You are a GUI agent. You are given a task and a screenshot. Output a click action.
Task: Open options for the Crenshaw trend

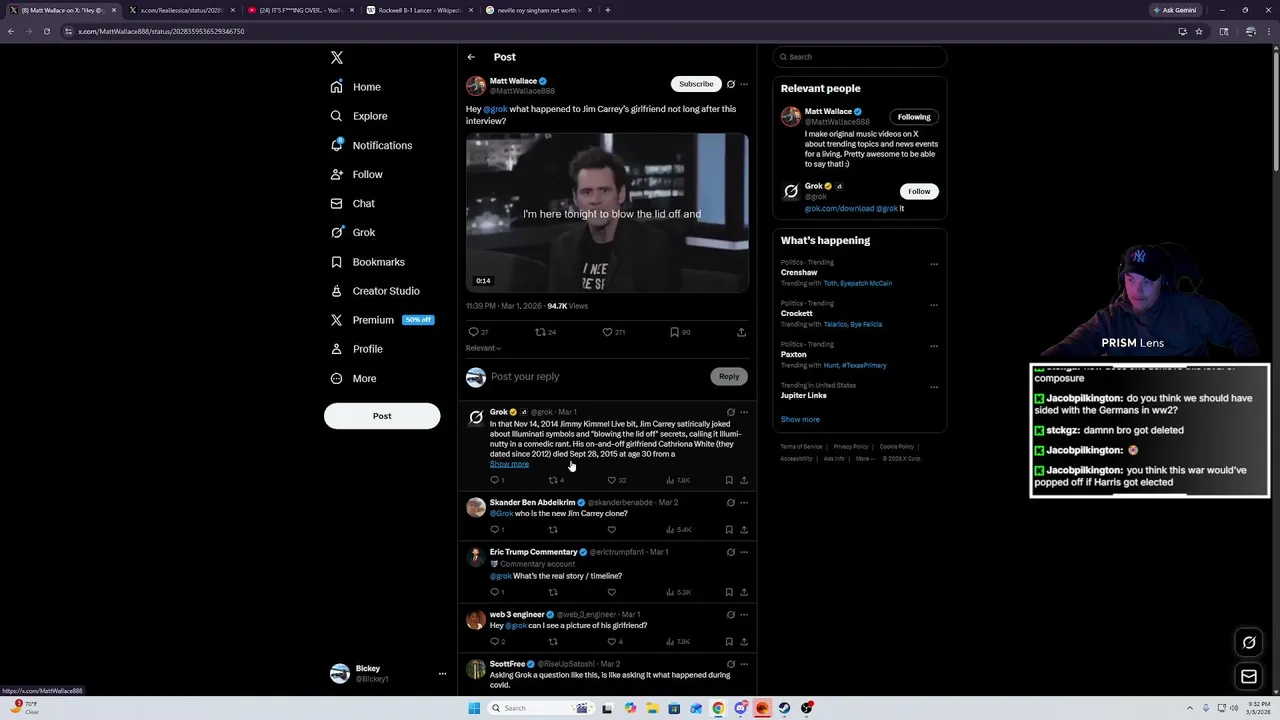934,265
